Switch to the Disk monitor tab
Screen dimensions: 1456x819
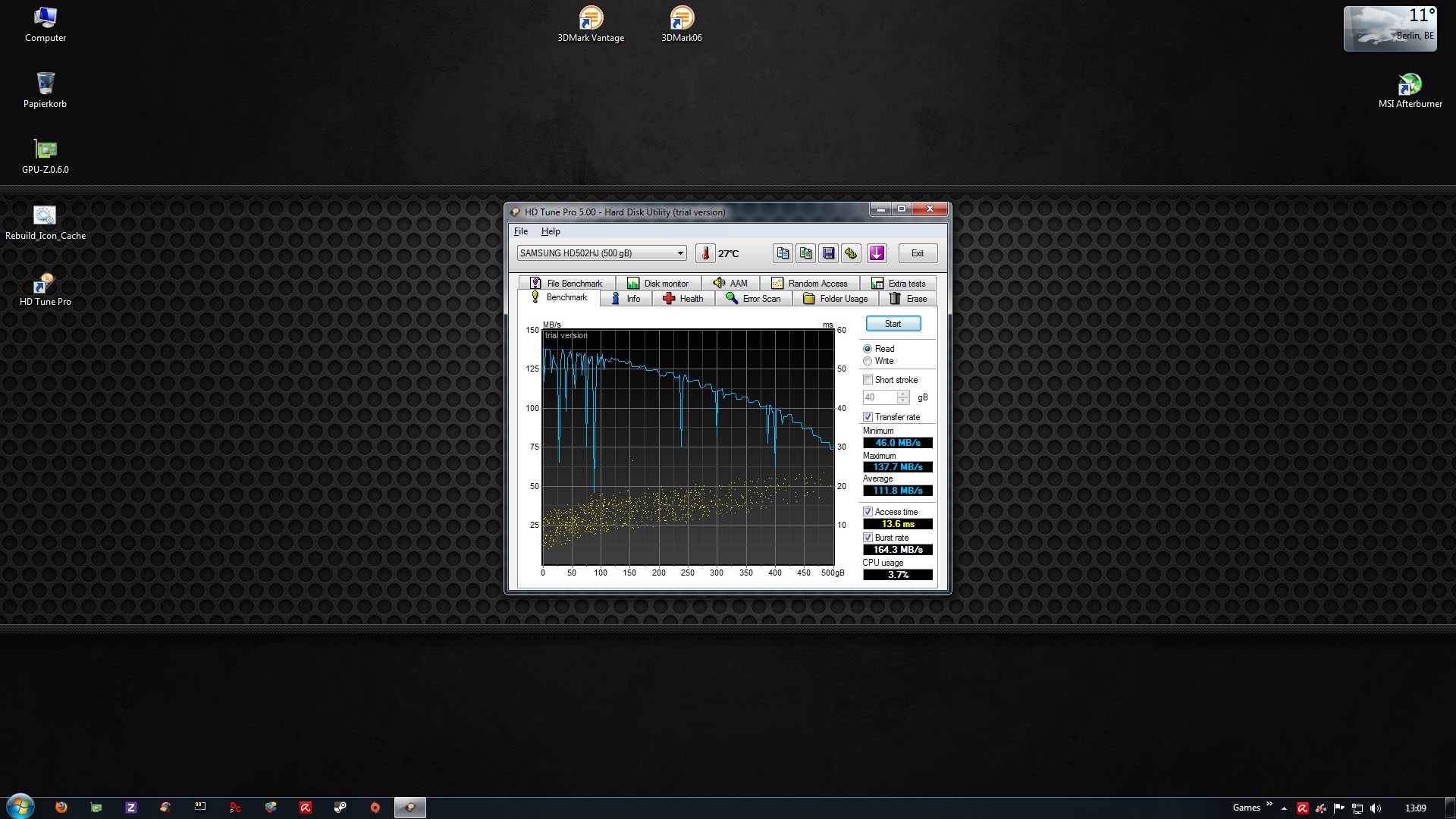coord(658,283)
